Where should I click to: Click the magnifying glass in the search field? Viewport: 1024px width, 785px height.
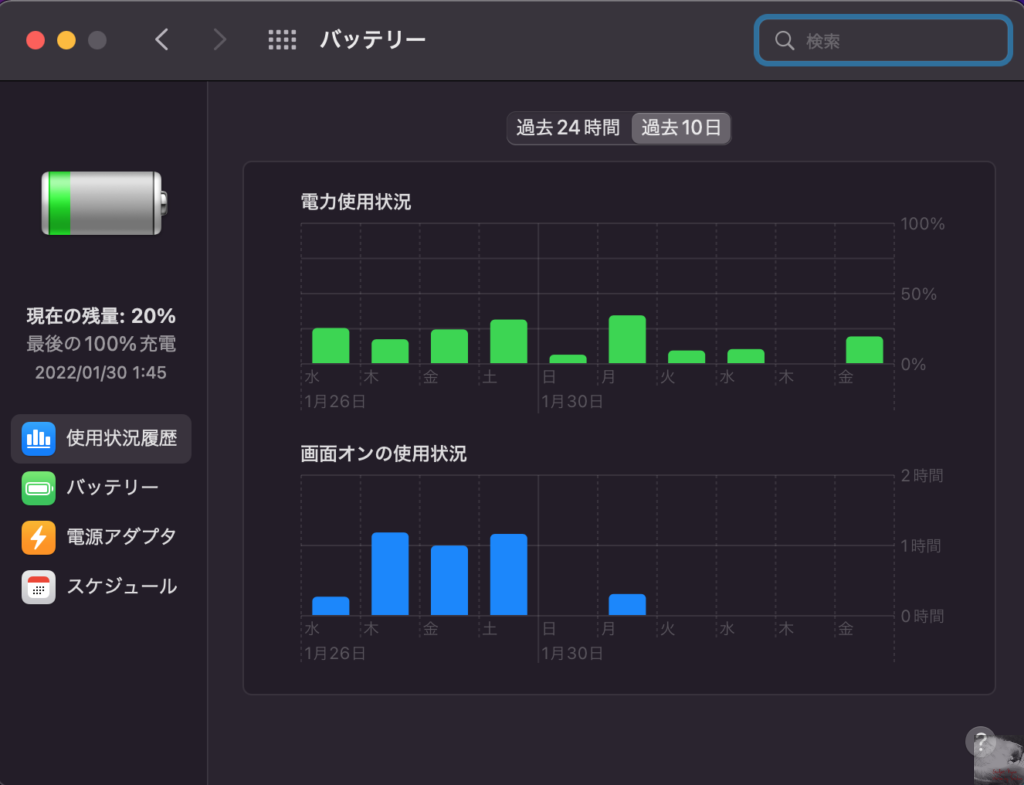pos(786,40)
